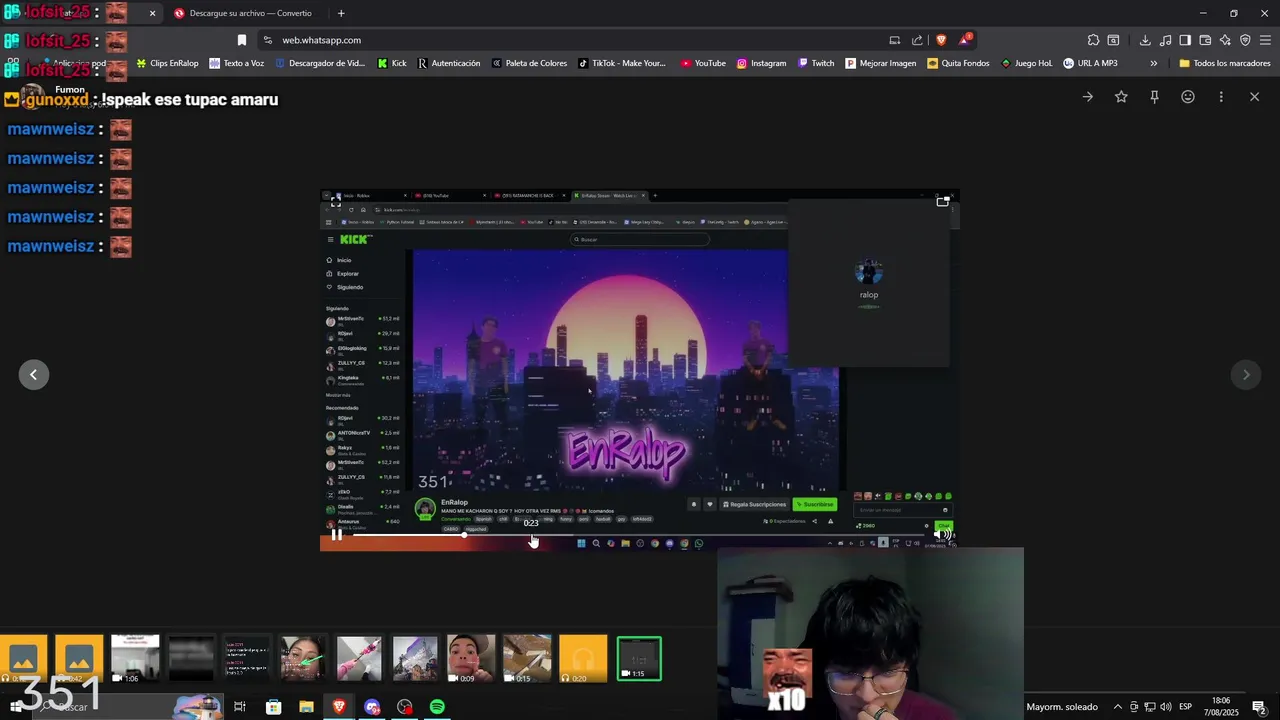
Task: Open the Clips EnRalop bookmark
Action: click(x=167, y=63)
